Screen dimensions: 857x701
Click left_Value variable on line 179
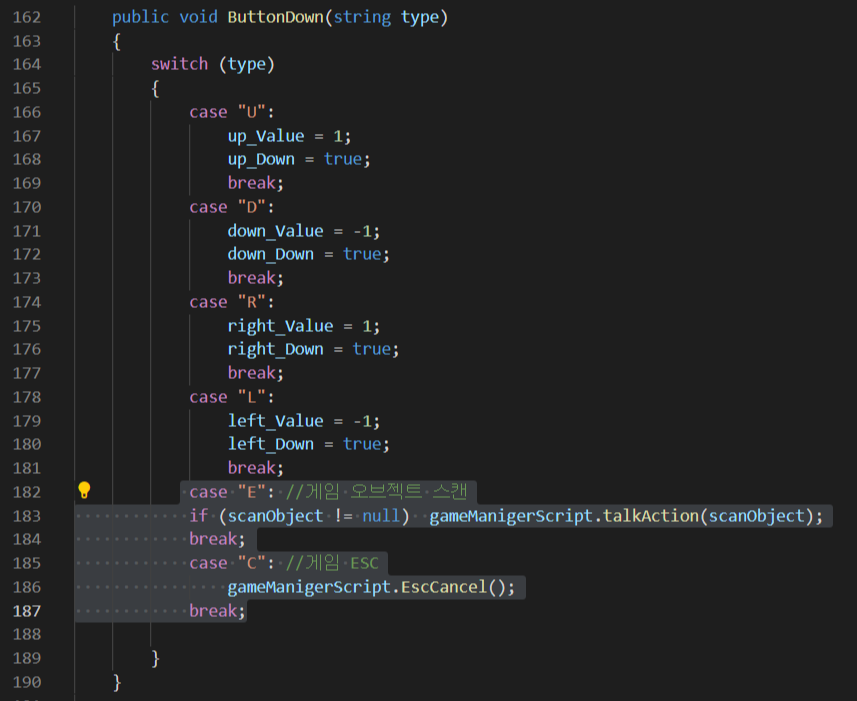275,421
